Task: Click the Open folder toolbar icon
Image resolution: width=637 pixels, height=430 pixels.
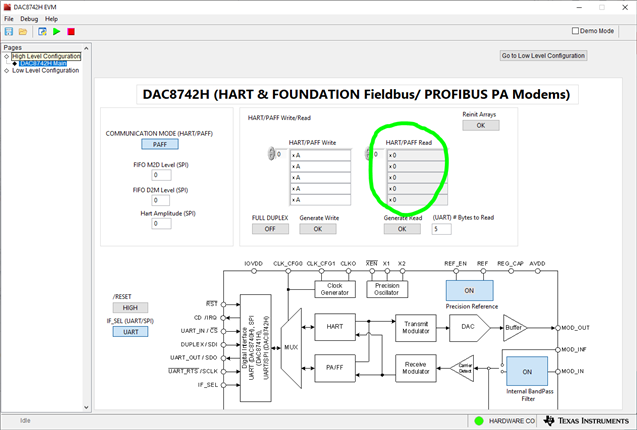Action: pyautogui.click(x=23, y=31)
